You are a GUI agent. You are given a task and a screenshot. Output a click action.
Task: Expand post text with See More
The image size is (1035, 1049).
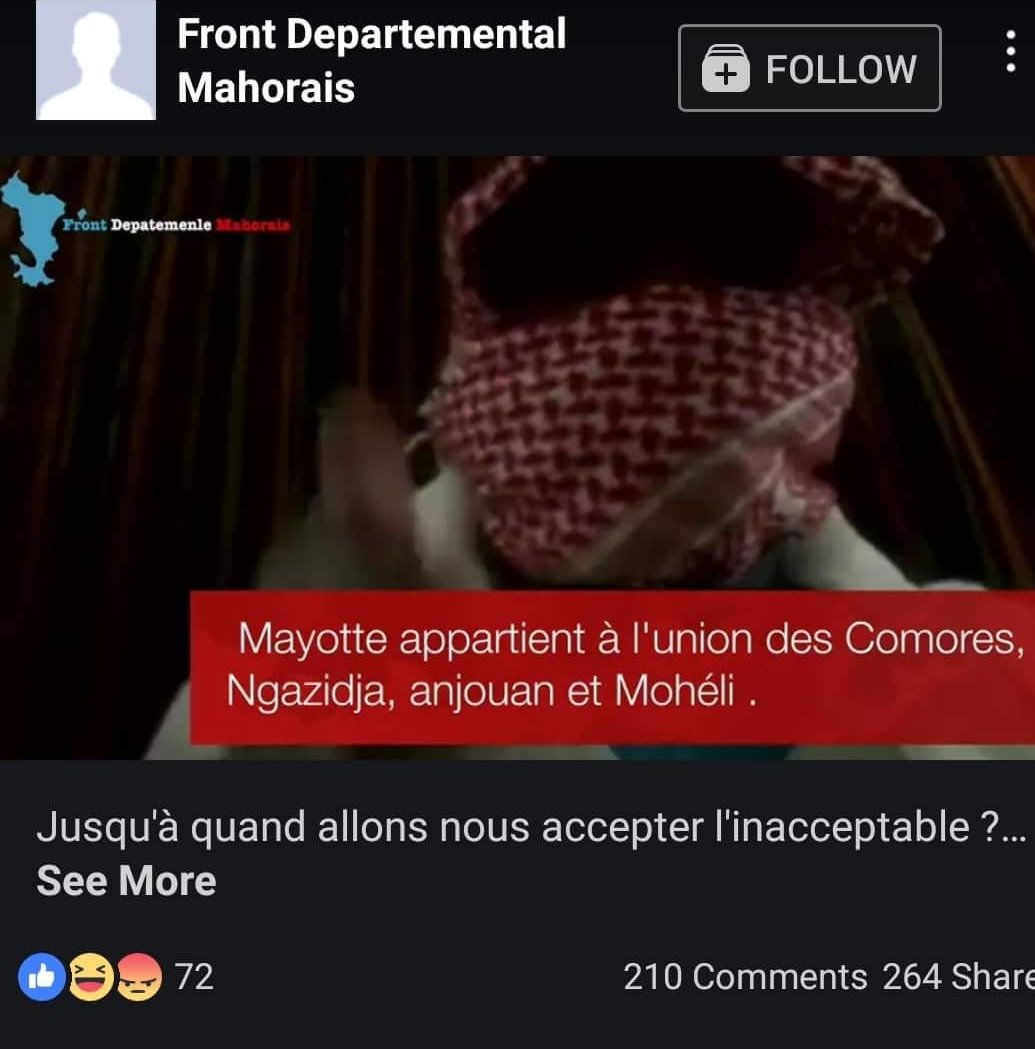point(126,880)
